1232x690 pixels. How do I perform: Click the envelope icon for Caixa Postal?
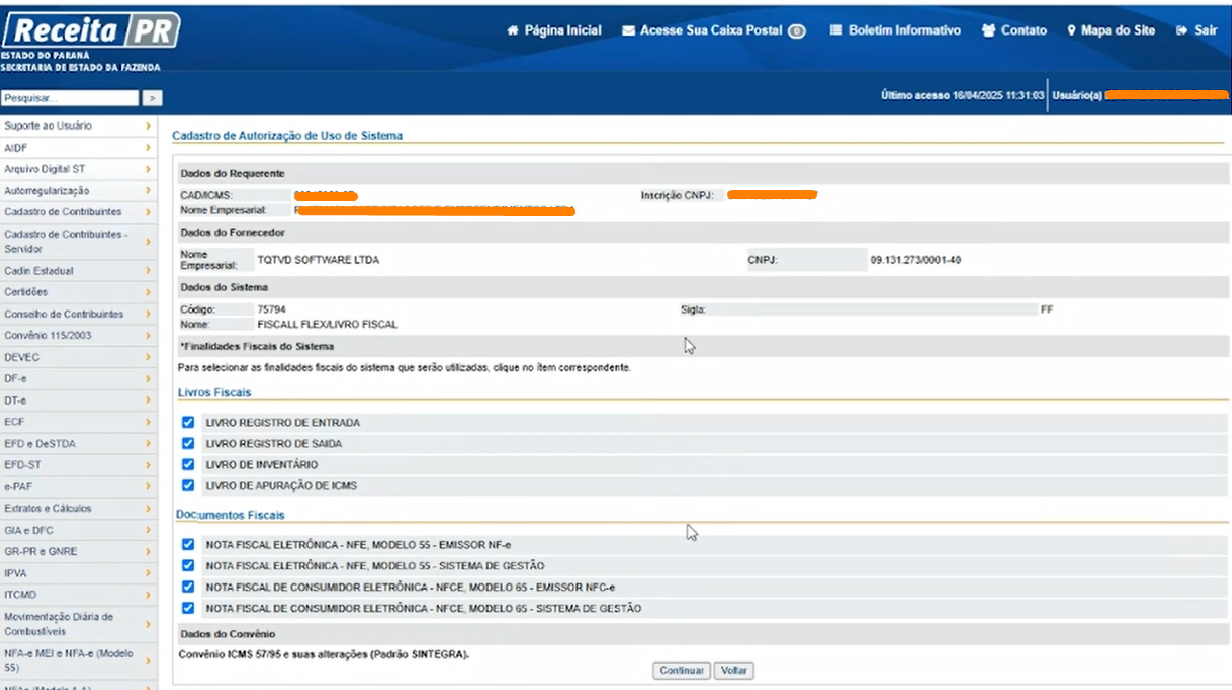tap(629, 31)
